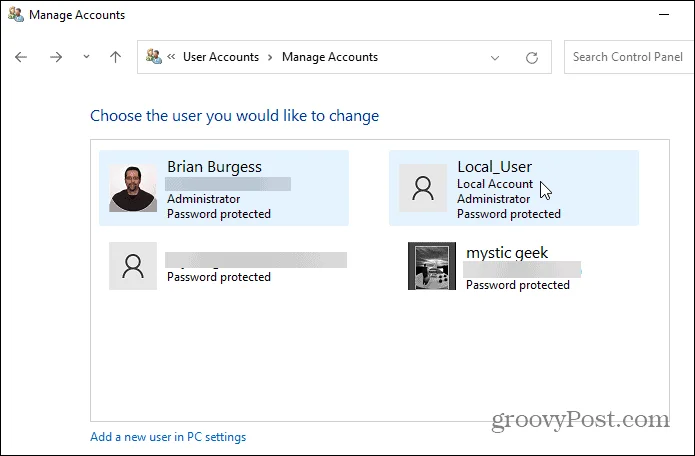Screen dimensions: 695x456
Task: Refresh the Manage Accounts page
Action: [531, 58]
